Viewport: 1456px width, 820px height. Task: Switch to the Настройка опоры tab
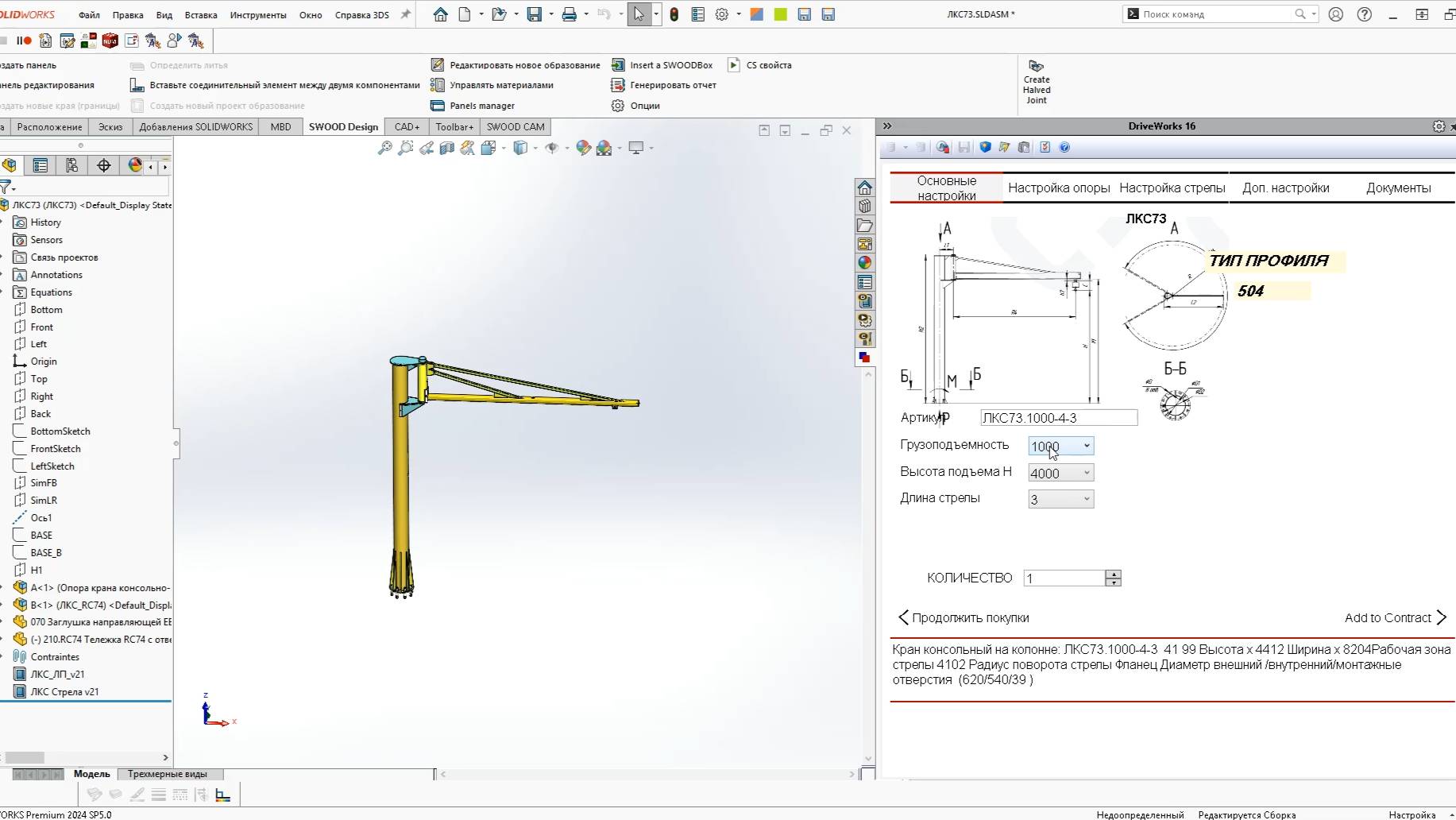(x=1059, y=188)
